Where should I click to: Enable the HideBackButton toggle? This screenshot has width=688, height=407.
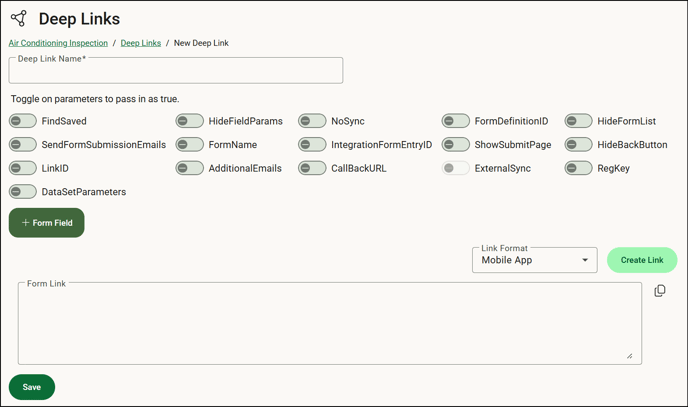coord(578,144)
